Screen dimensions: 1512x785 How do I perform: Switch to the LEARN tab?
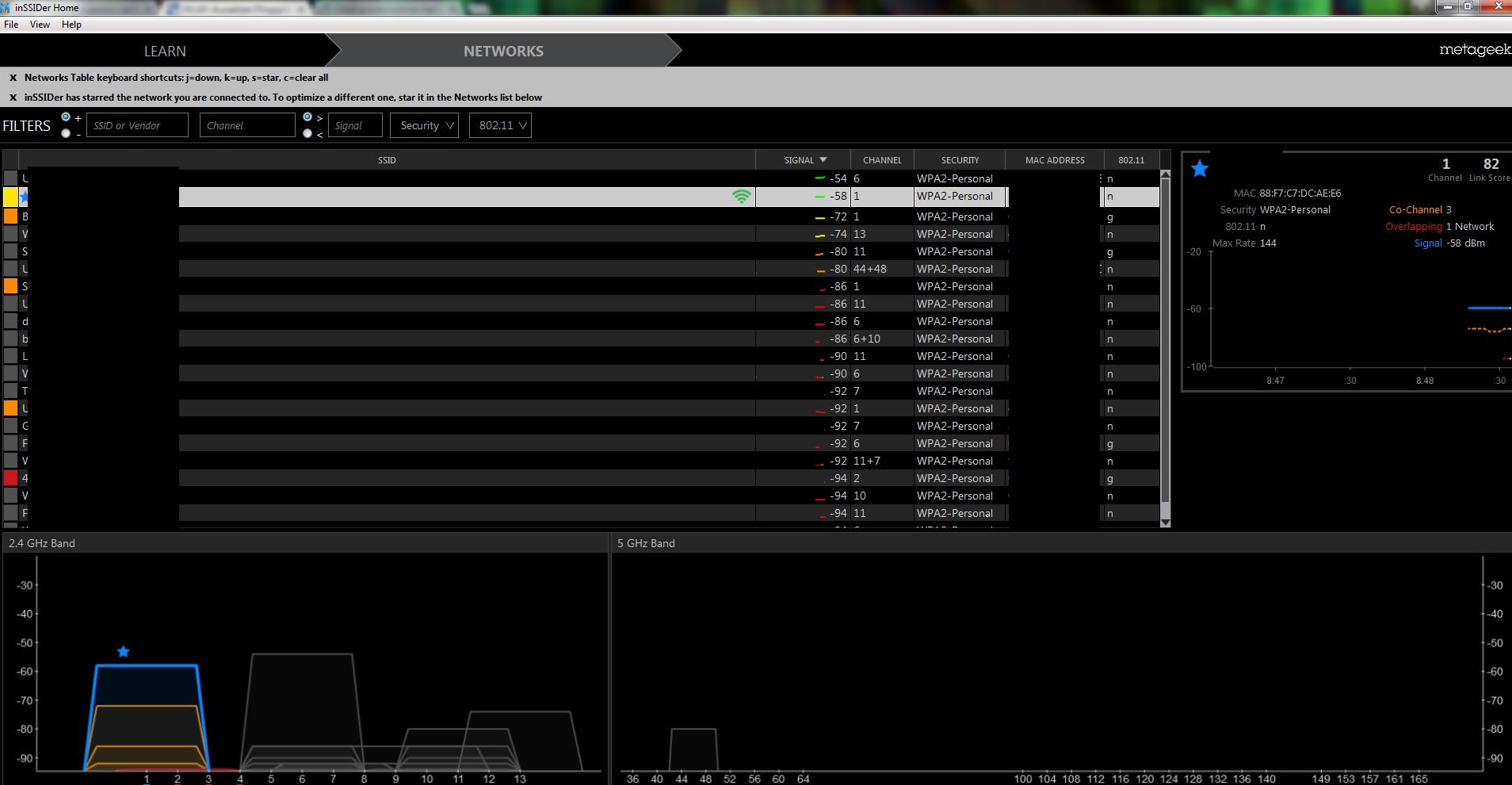coord(165,51)
